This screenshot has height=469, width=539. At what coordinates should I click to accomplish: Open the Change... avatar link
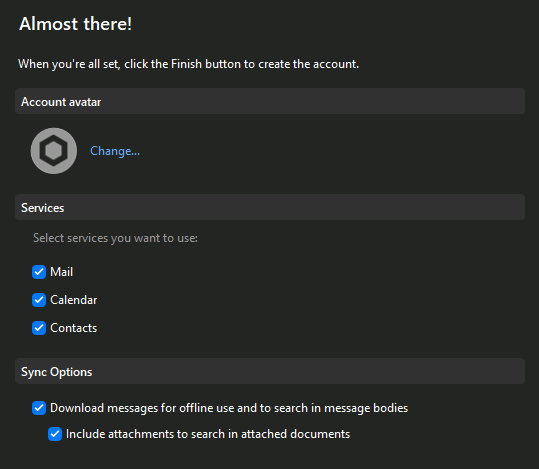115,151
